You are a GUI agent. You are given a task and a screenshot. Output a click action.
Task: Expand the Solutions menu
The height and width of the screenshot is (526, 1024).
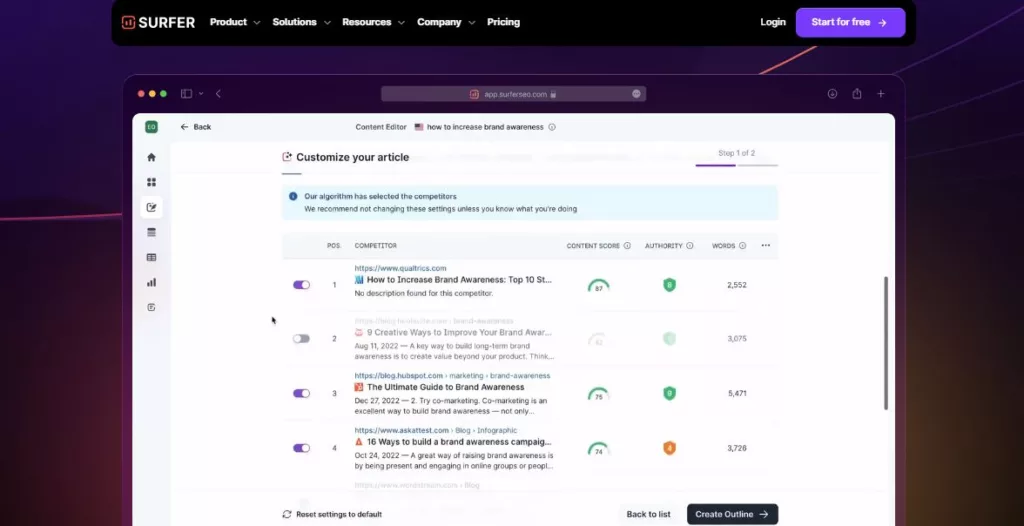tap(301, 22)
